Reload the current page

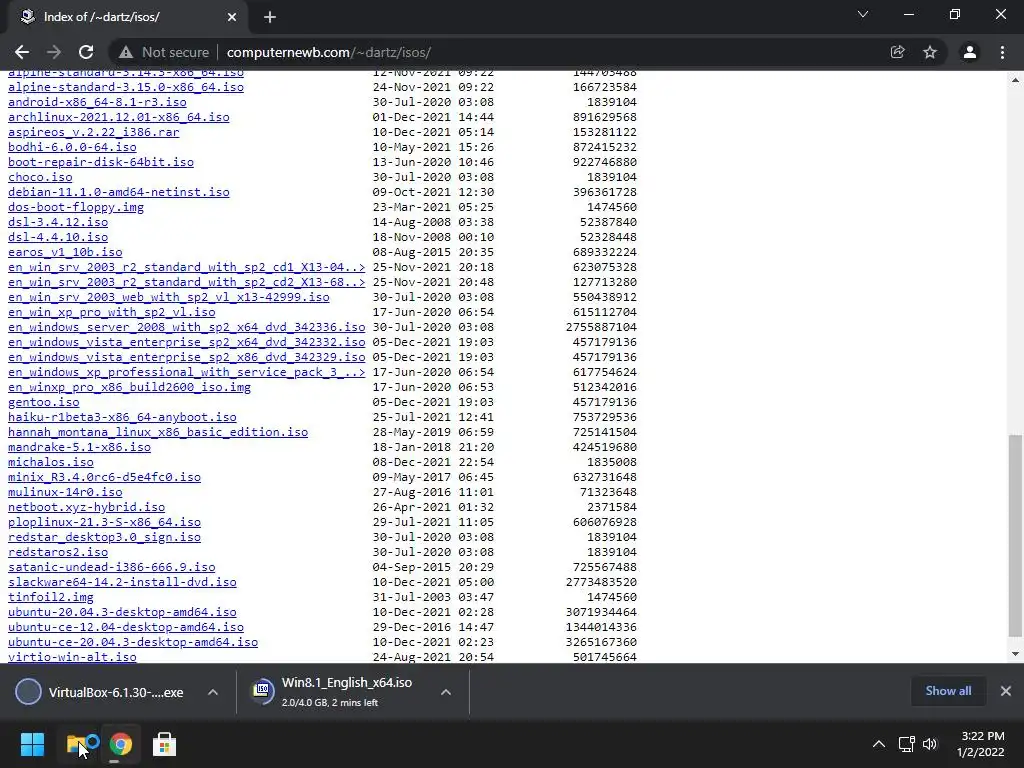tap(86, 52)
